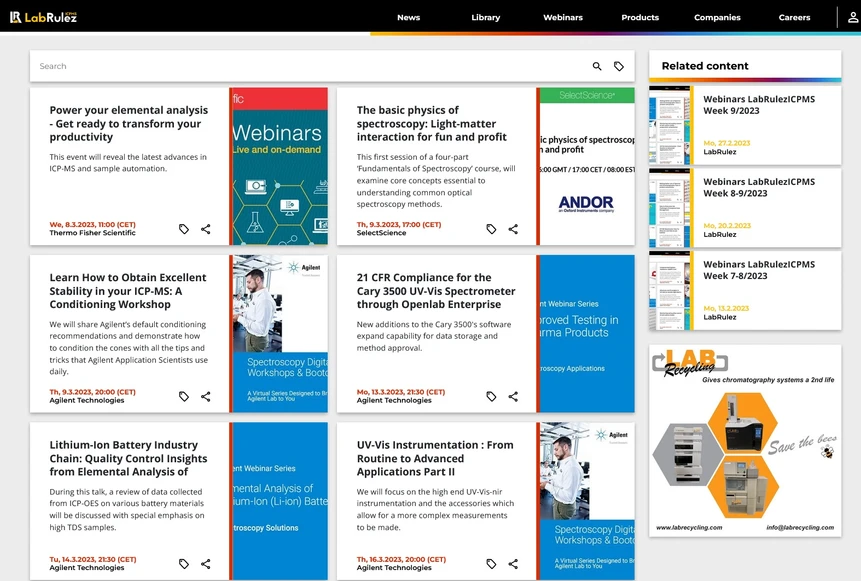Tag the Lithium-Ion Battery webinar card

(x=184, y=564)
